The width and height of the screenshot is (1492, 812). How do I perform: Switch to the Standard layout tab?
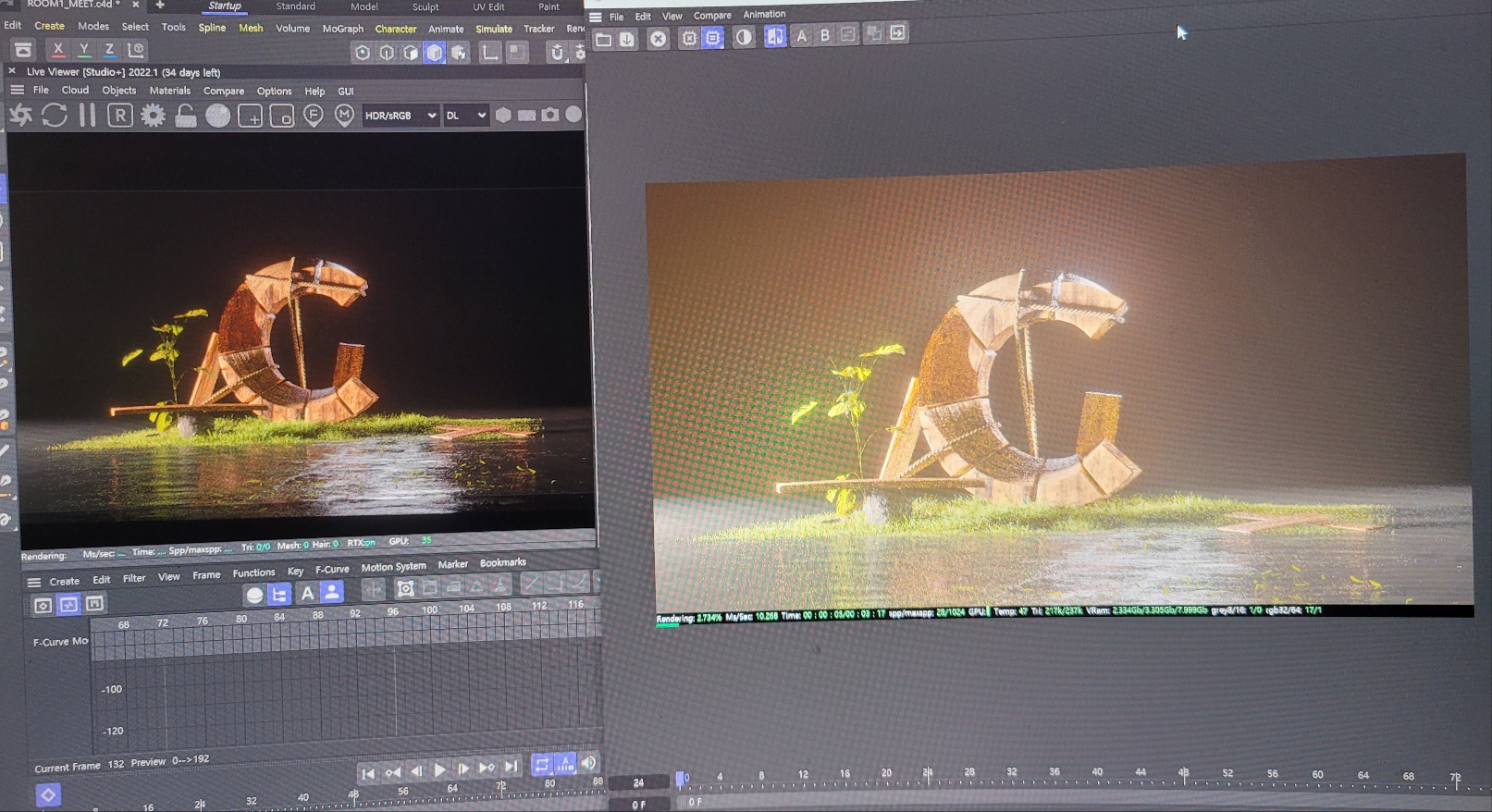click(x=295, y=6)
